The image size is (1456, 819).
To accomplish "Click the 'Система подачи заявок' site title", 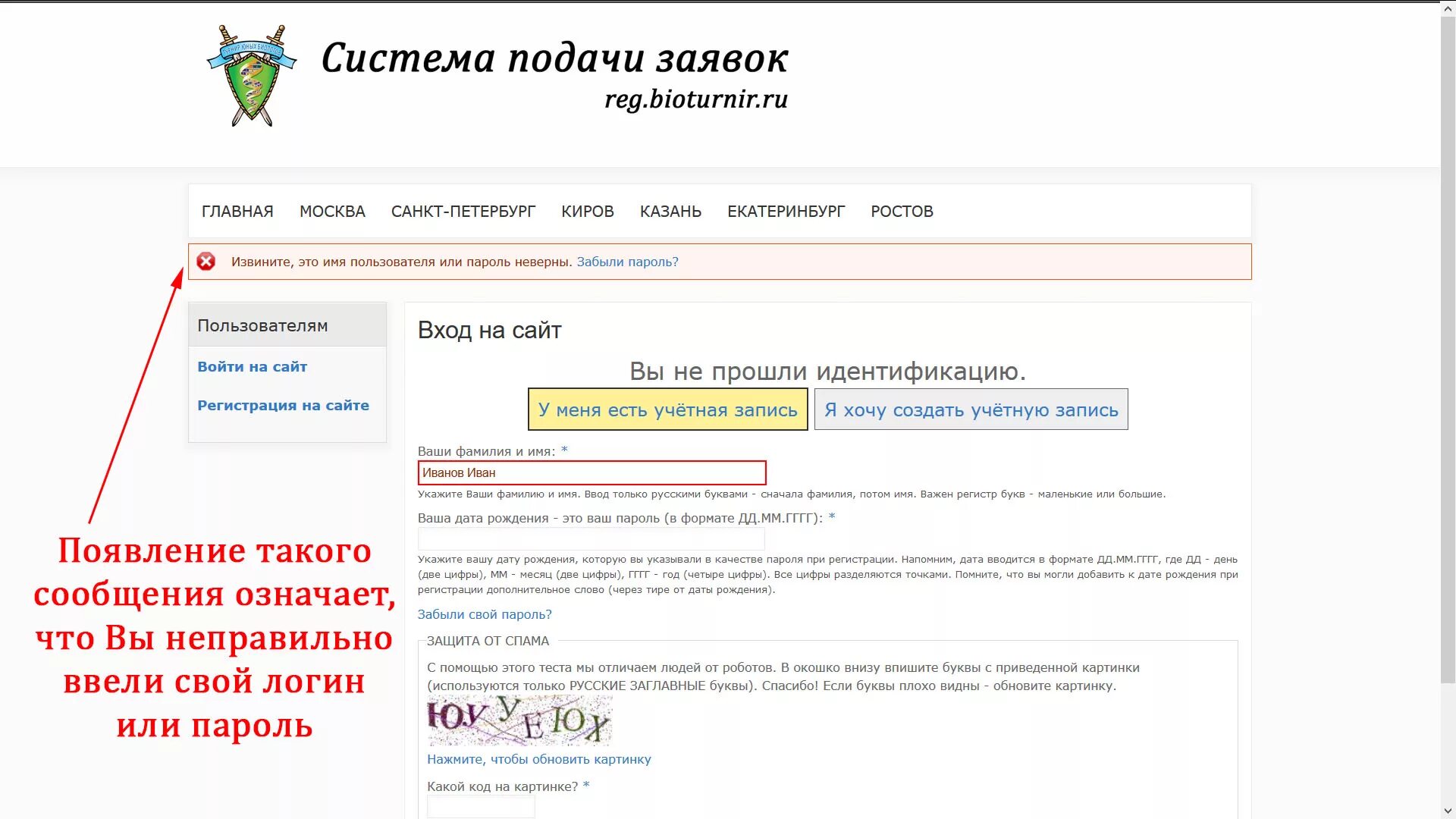I will (x=555, y=58).
